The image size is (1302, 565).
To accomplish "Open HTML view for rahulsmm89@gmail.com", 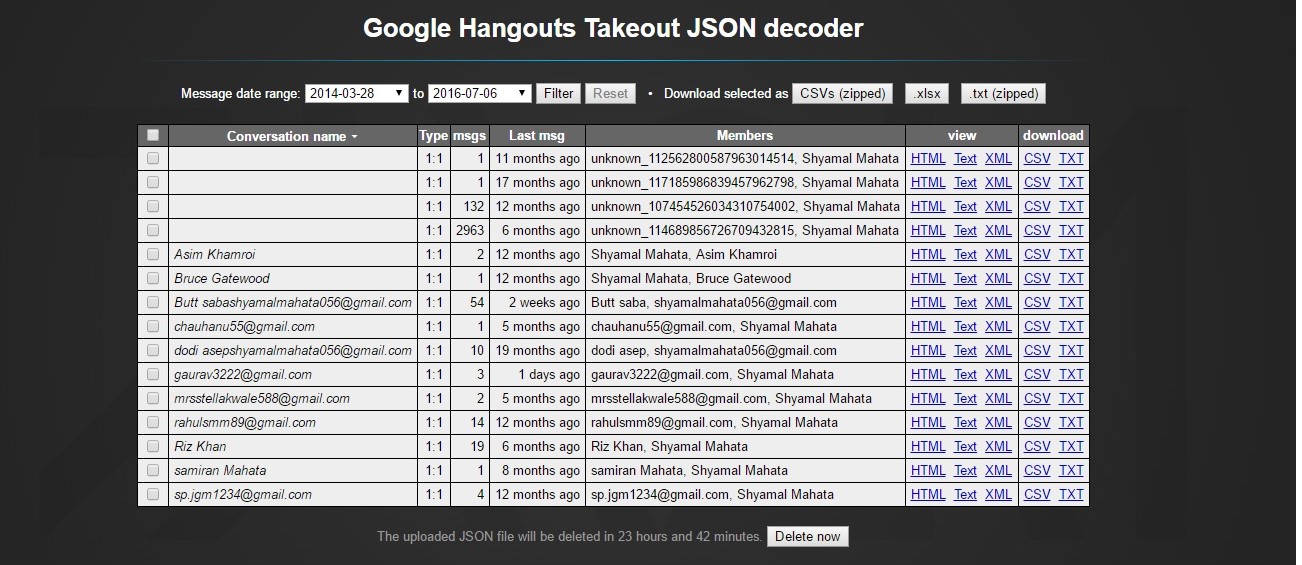I will coord(928,422).
